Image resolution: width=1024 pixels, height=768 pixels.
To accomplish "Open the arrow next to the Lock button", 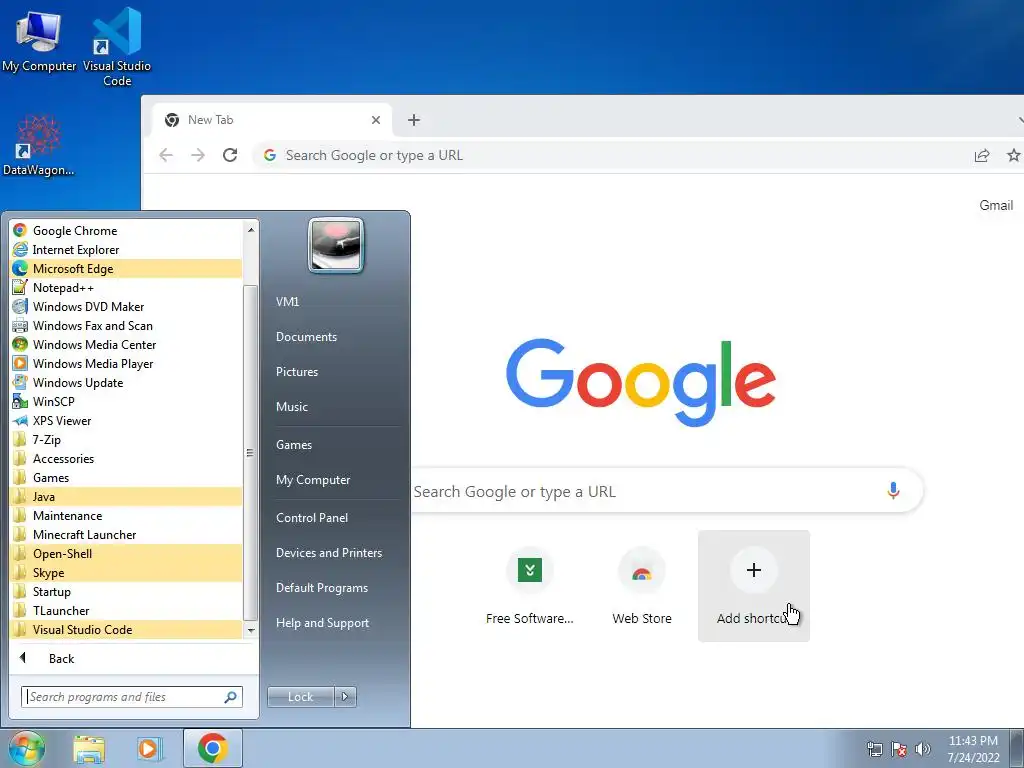I will pyautogui.click(x=345, y=697).
